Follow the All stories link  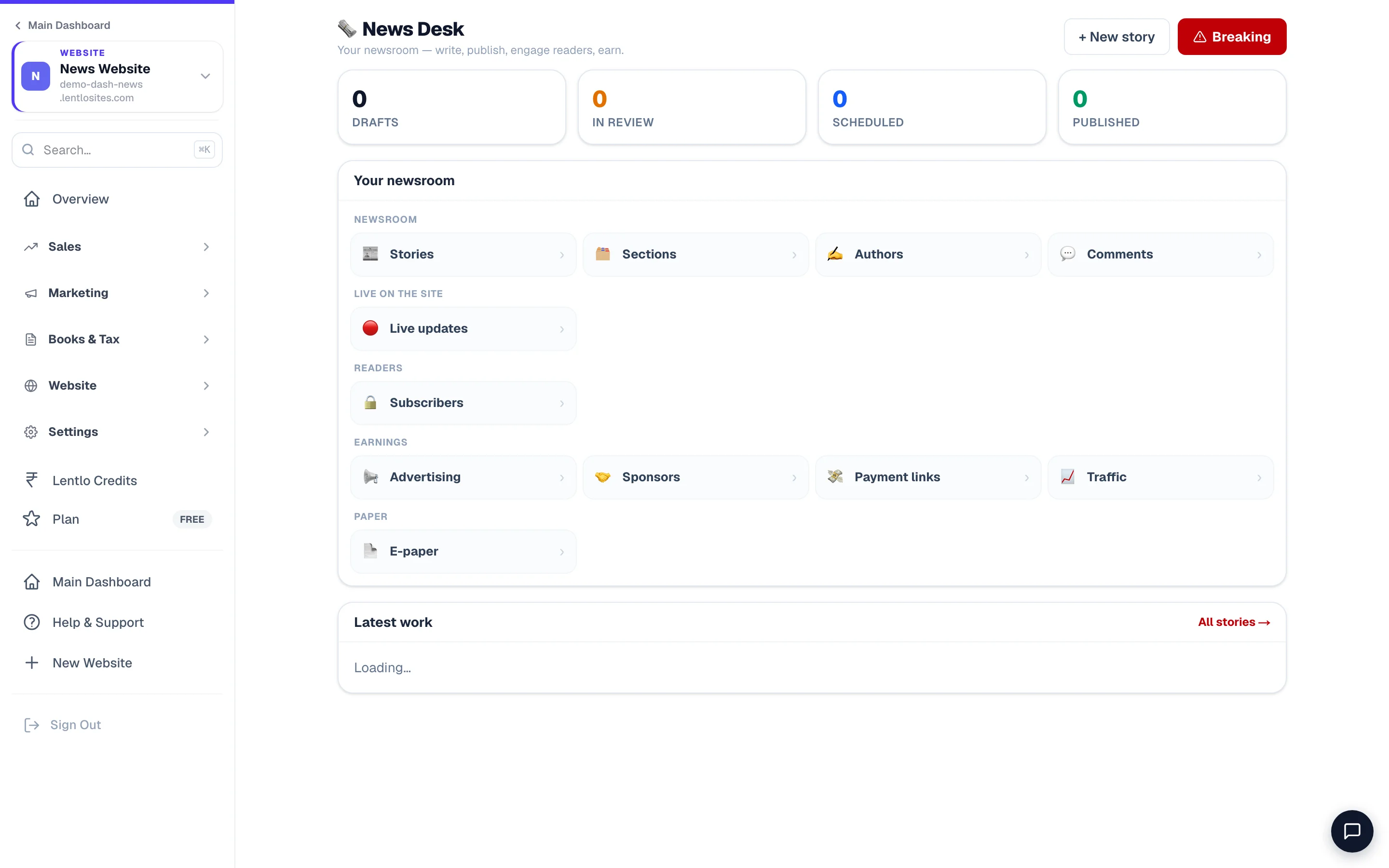coord(1234,622)
